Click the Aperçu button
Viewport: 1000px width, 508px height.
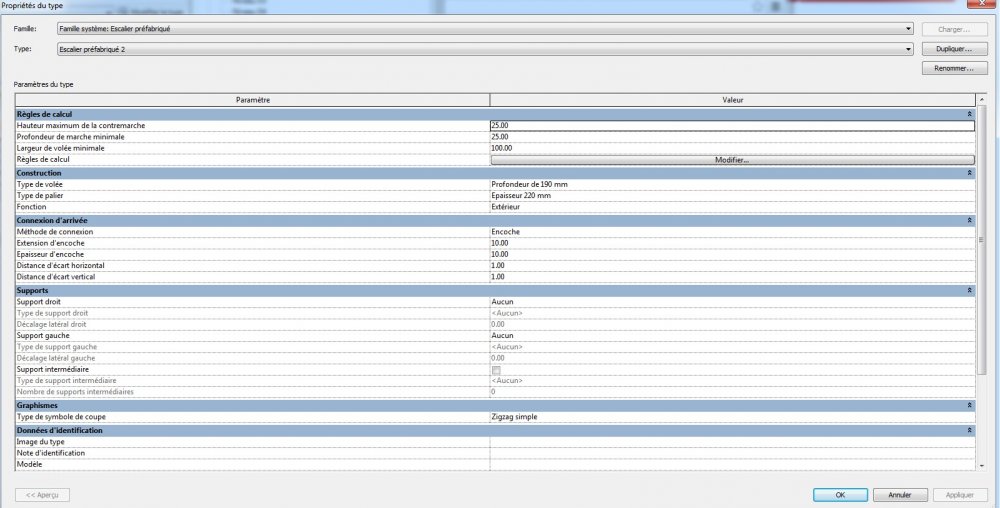coord(43,495)
